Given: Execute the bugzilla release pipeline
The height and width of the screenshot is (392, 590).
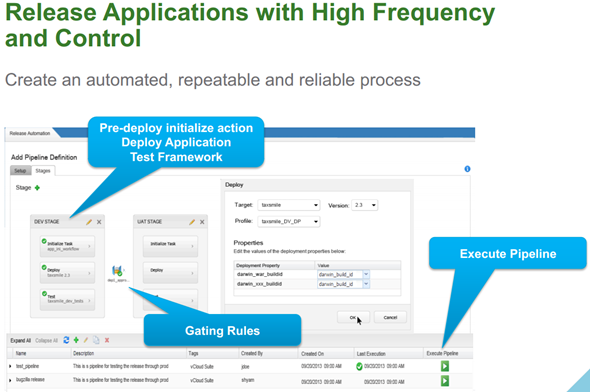Looking at the screenshot, I should (x=445, y=381).
